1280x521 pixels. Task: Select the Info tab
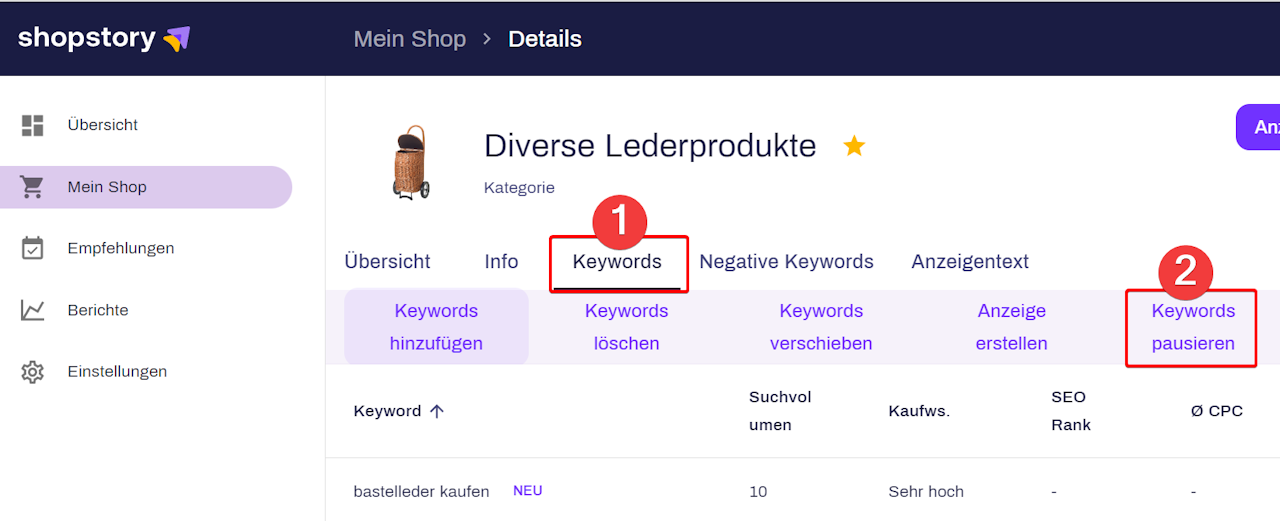(x=501, y=262)
